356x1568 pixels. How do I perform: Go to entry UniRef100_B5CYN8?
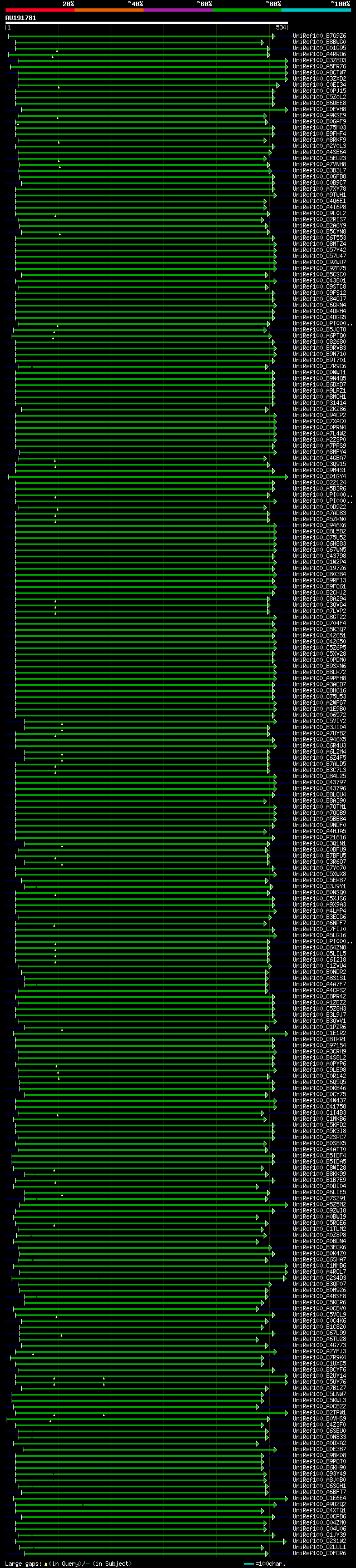319,231
